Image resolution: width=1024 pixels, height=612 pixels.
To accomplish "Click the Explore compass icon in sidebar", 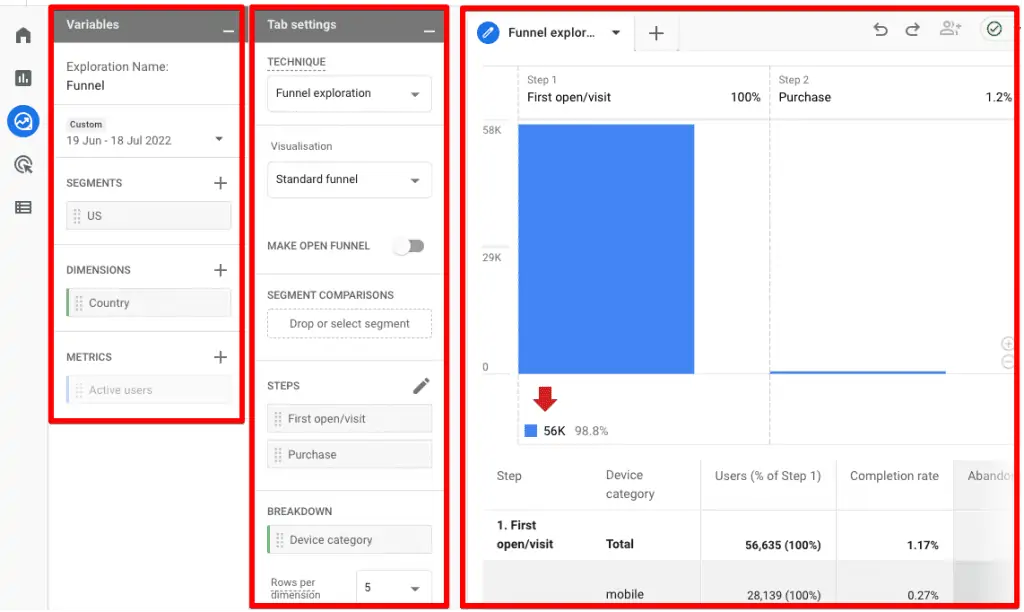I will (x=22, y=122).
